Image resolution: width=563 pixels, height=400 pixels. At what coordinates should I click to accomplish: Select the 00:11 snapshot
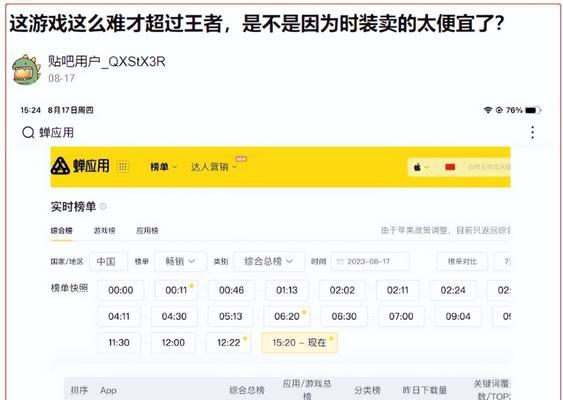tap(176, 290)
